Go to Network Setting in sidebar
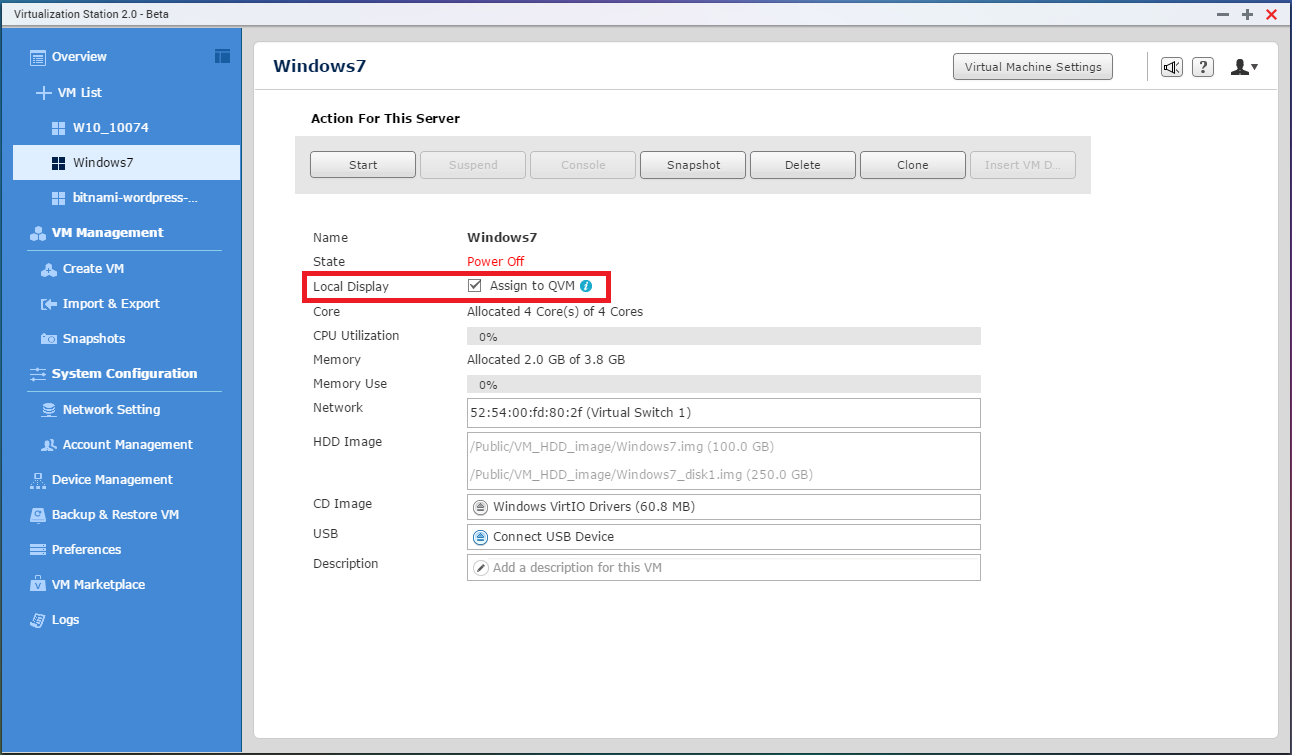The image size is (1292, 755). pos(110,410)
